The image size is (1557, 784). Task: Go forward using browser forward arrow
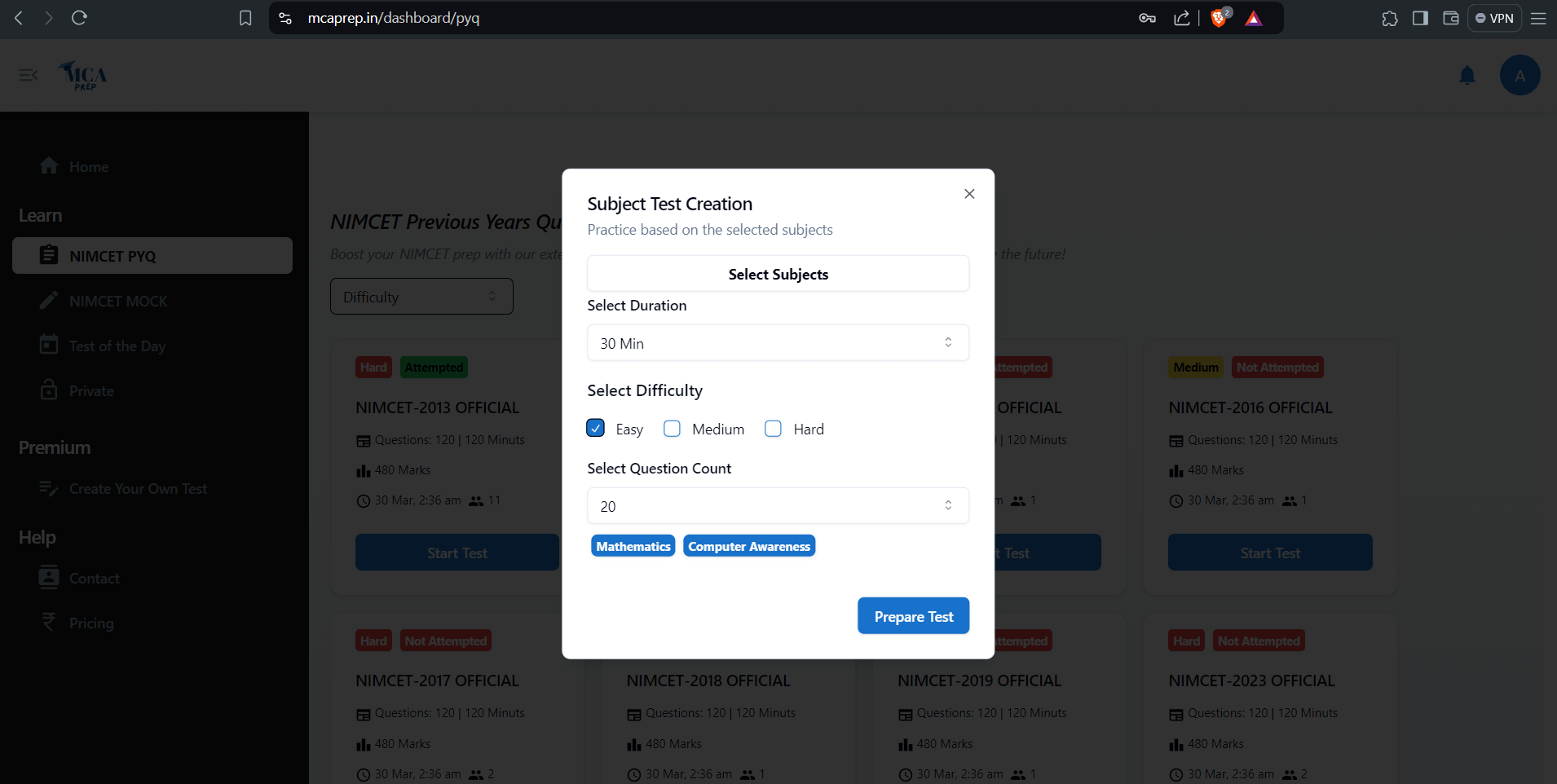click(x=49, y=18)
